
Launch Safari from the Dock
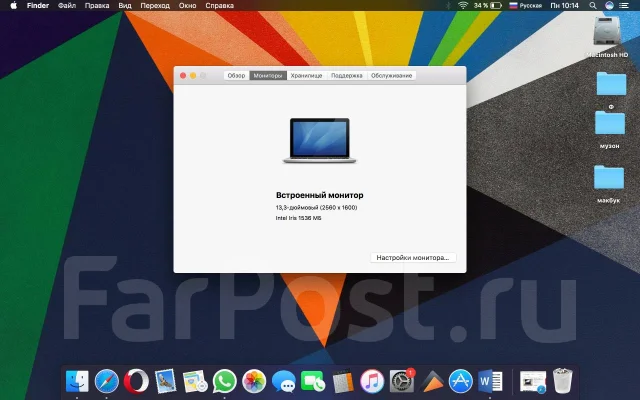(107, 381)
